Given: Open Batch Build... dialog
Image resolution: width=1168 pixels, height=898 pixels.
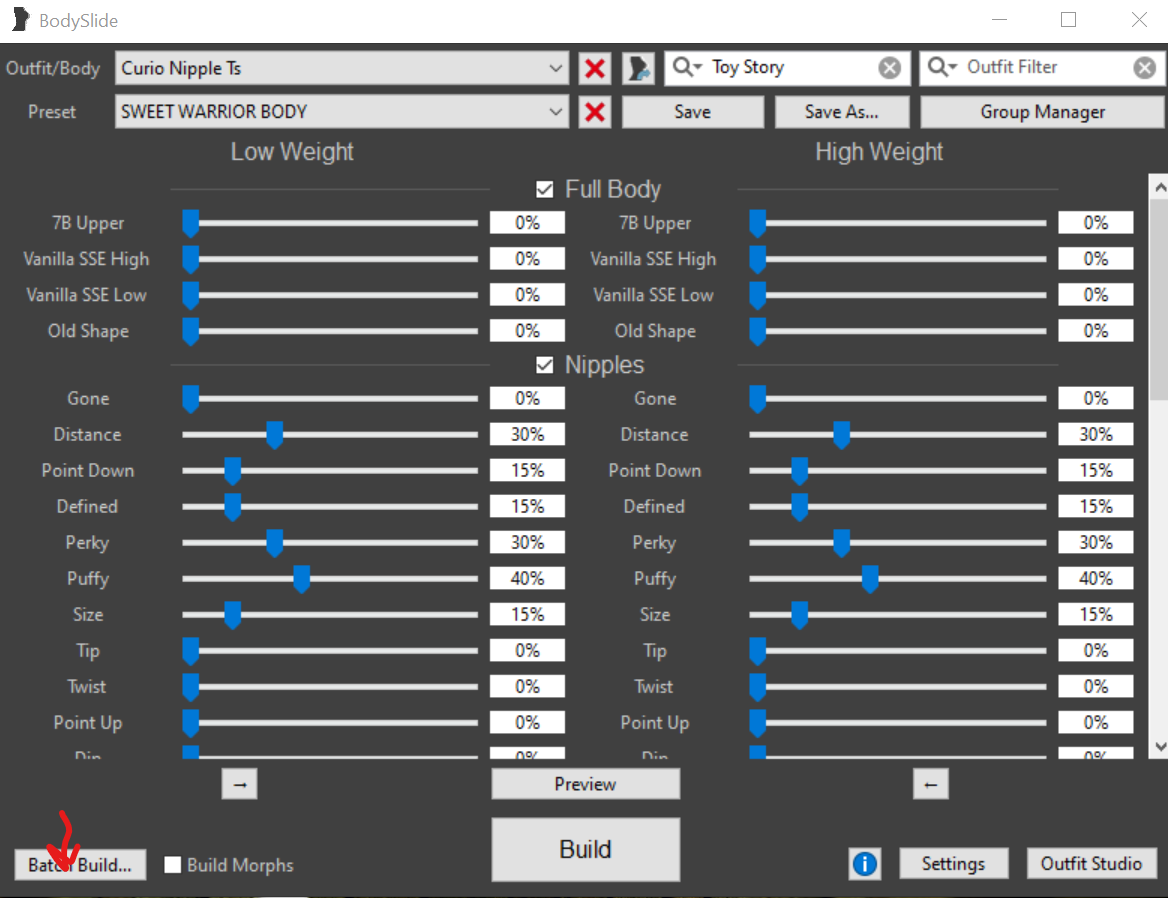Looking at the screenshot, I should coord(80,864).
